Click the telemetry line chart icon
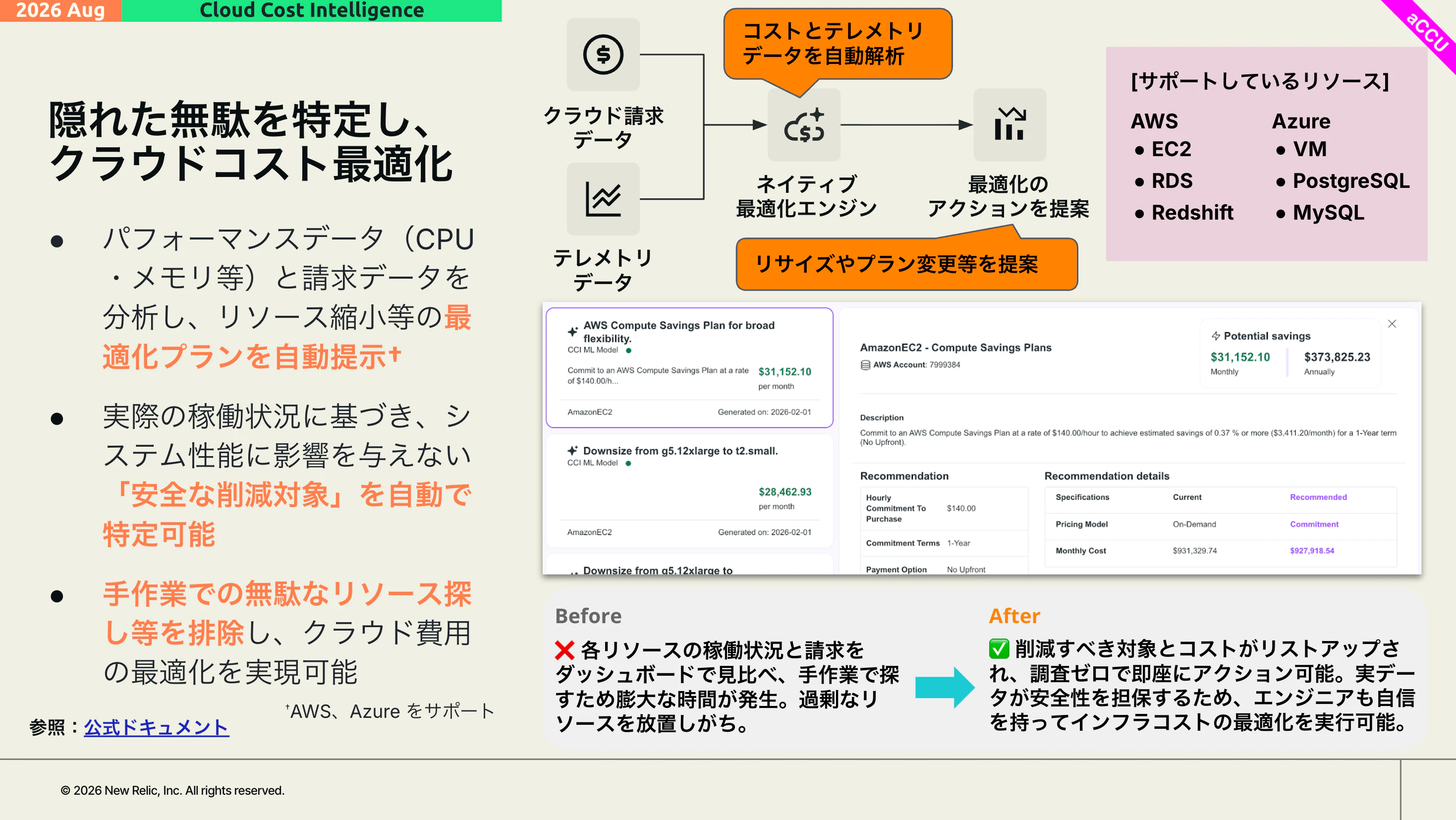Viewport: 1456px width, 820px height. click(603, 199)
